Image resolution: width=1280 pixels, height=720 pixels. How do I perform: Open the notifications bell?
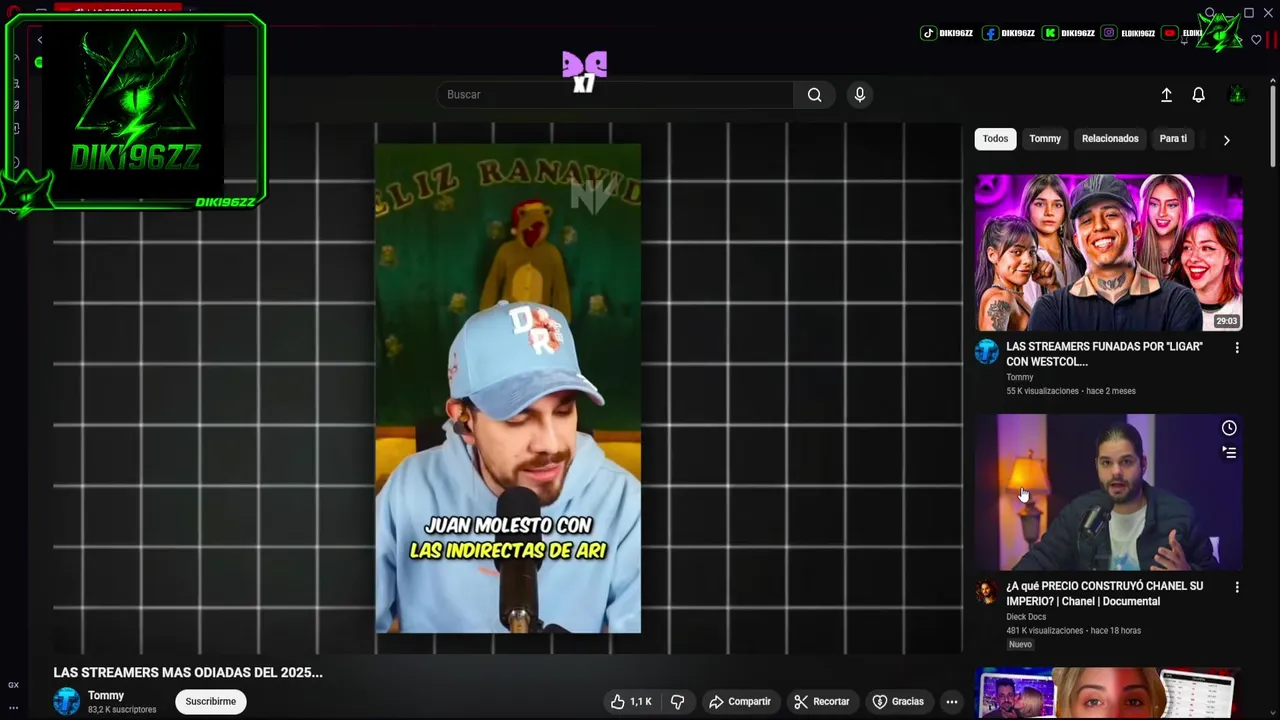click(1198, 95)
